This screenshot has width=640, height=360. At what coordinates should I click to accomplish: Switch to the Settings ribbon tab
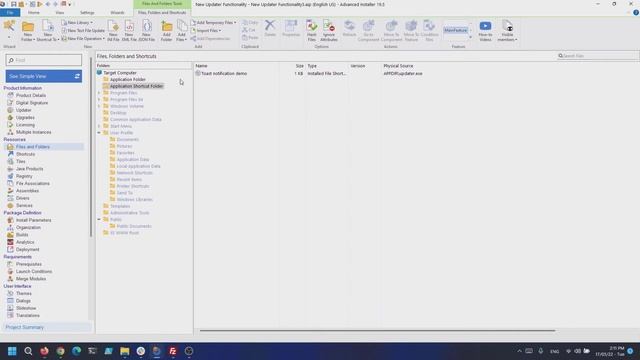click(x=87, y=13)
